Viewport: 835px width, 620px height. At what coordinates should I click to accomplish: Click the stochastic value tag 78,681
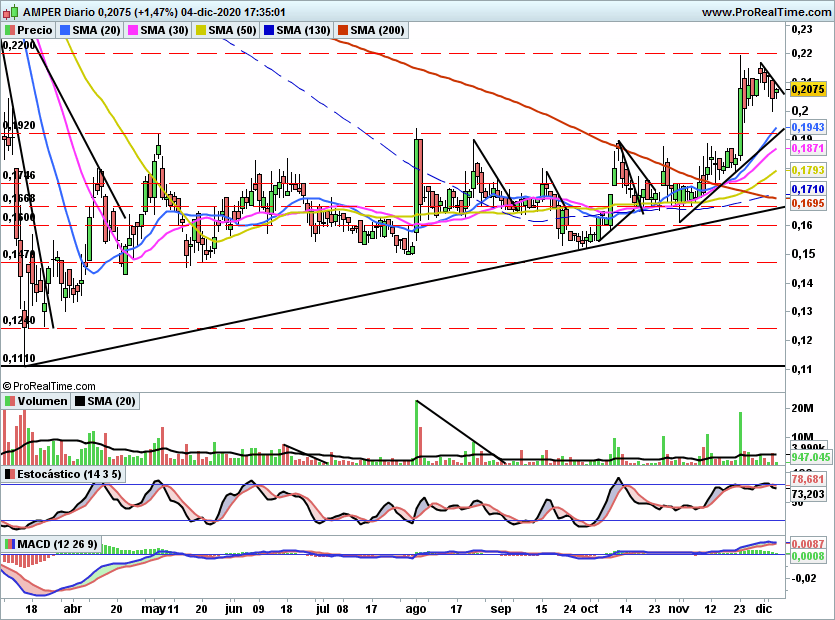808,479
